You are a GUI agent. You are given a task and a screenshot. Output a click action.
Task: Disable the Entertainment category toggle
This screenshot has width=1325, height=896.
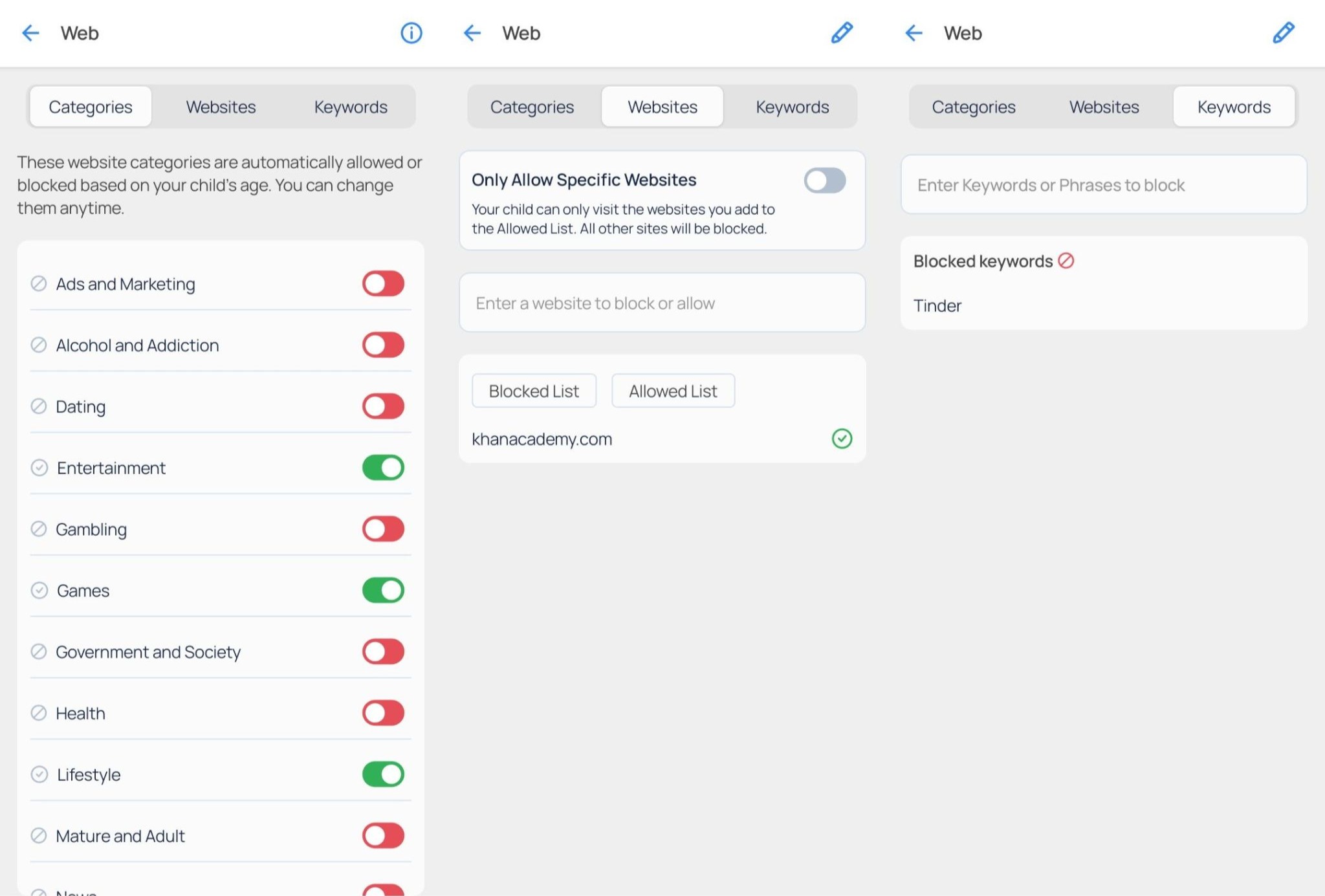point(383,468)
